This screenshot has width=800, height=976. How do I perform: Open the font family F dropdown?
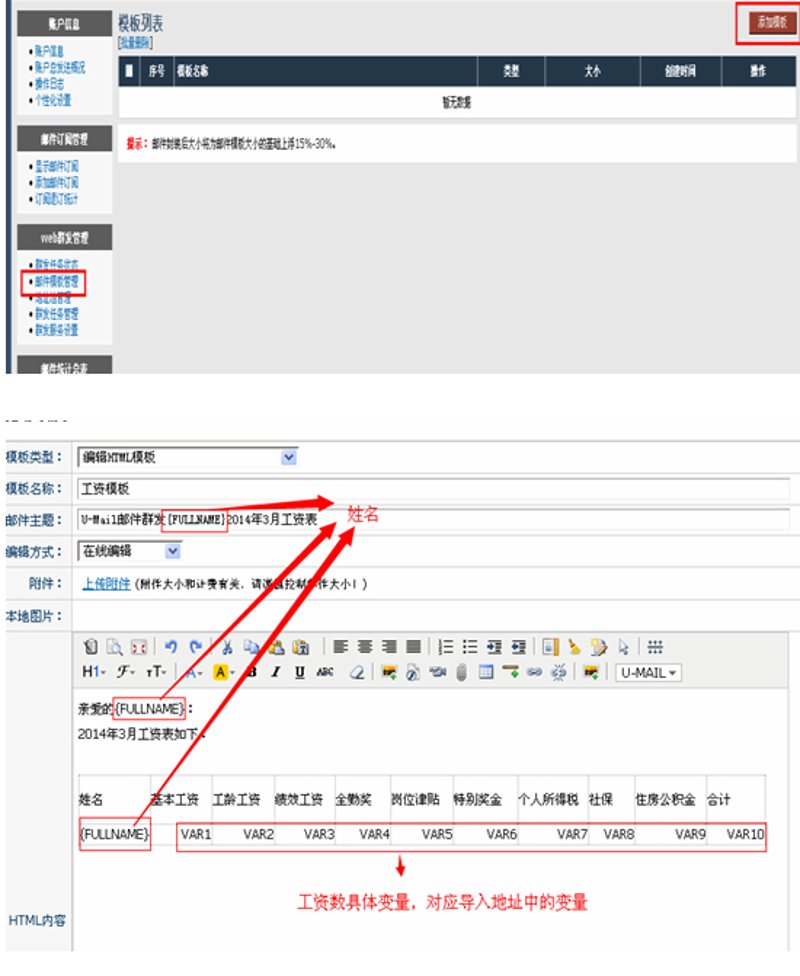126,672
